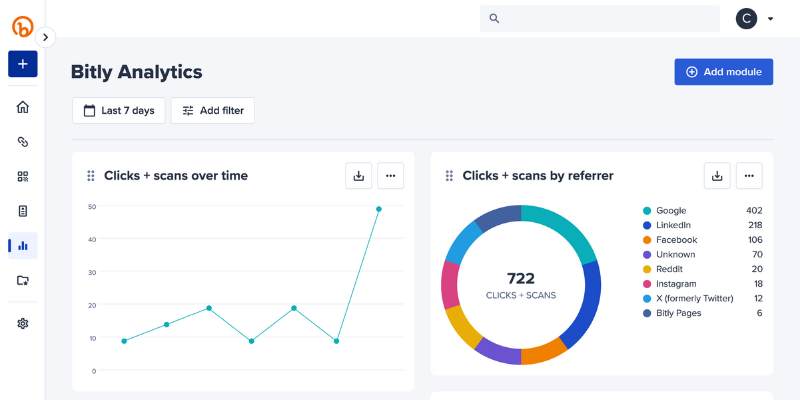
Task: Open the account dropdown arrow
Action: [x=770, y=19]
